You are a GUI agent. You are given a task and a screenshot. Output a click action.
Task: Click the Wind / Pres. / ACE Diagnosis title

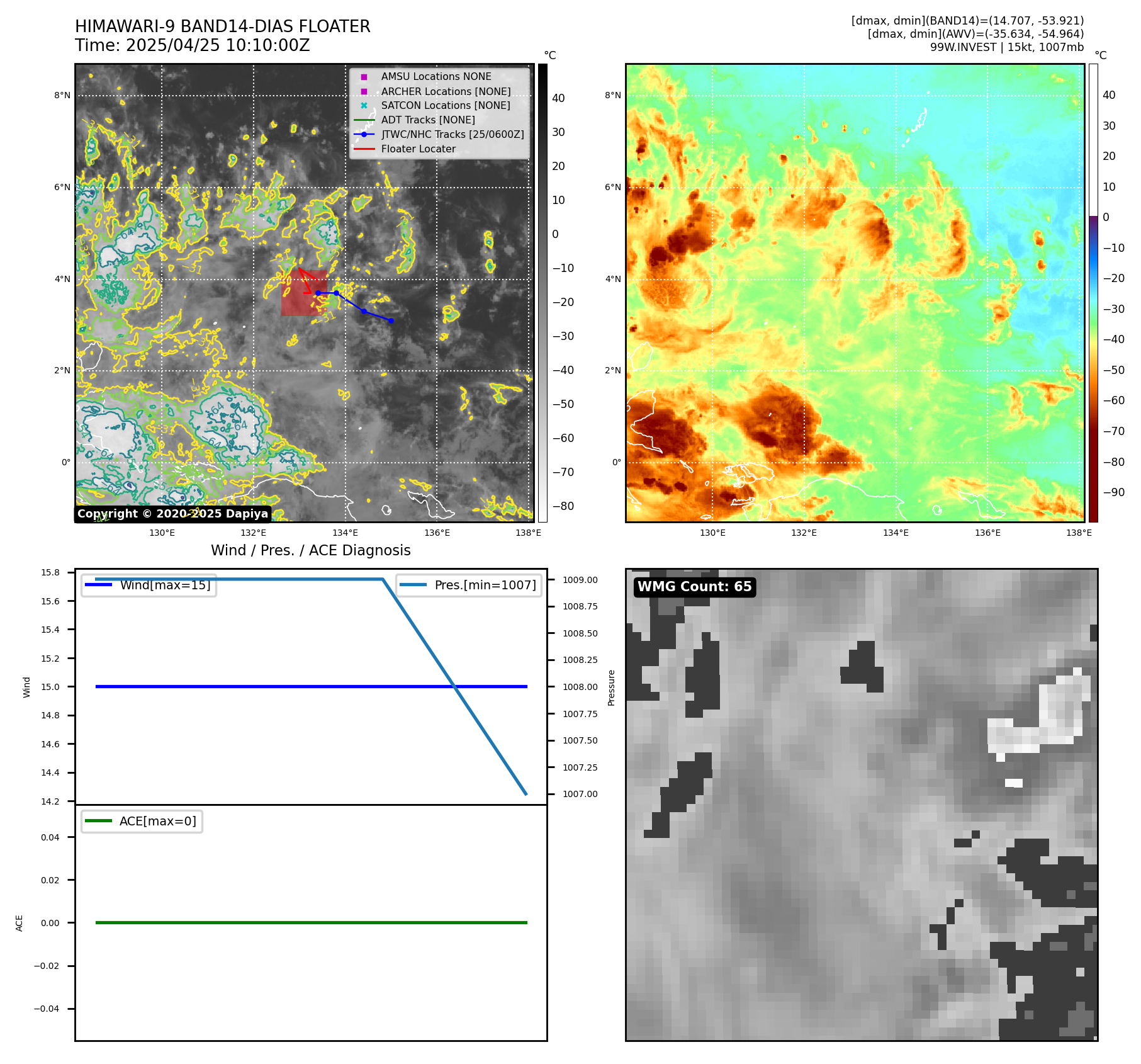coord(311,550)
